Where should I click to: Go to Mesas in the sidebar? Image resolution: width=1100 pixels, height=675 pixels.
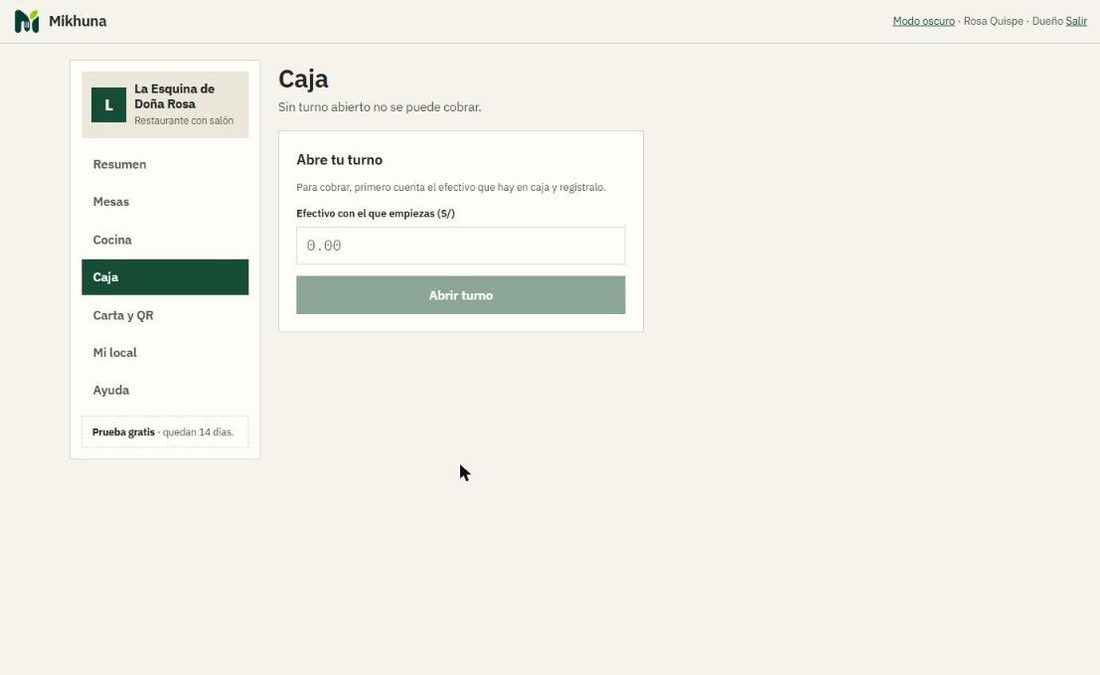click(x=165, y=201)
